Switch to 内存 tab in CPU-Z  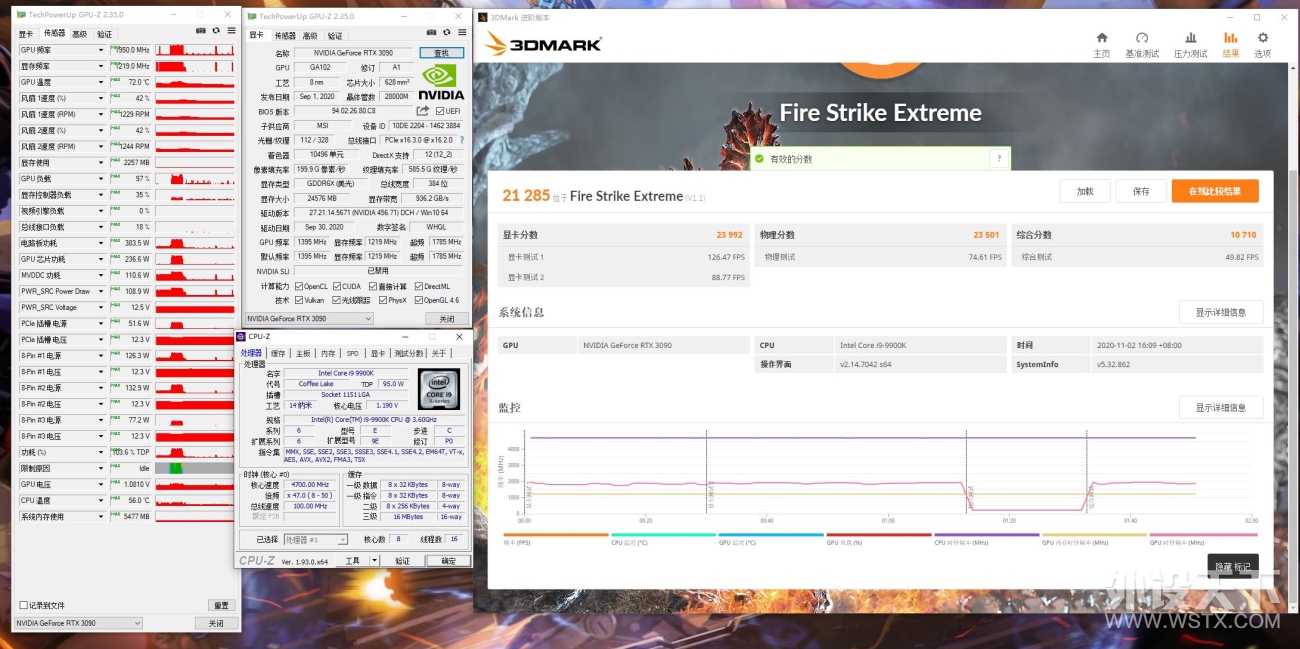point(328,353)
